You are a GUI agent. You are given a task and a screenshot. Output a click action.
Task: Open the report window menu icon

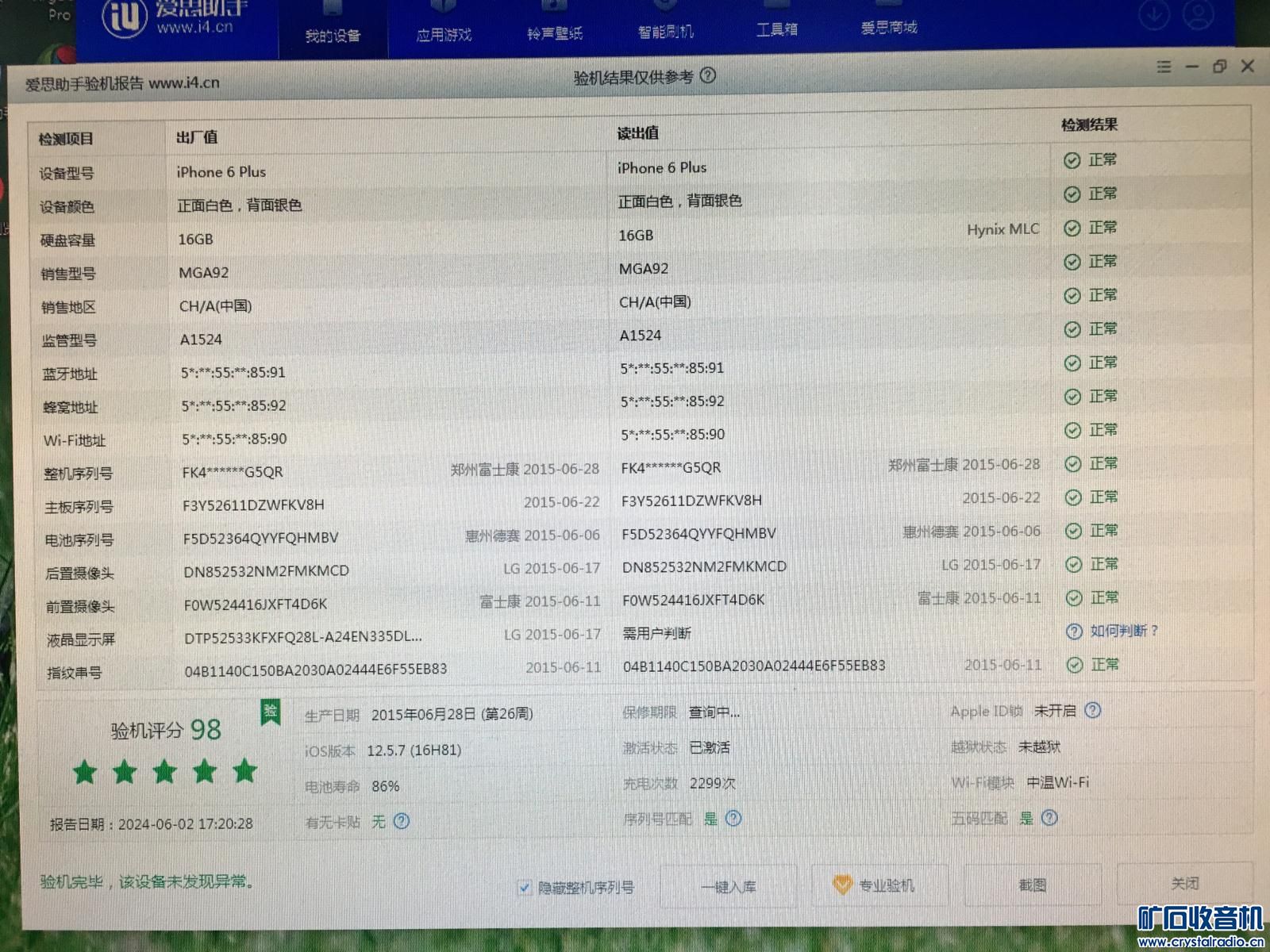[x=1164, y=67]
